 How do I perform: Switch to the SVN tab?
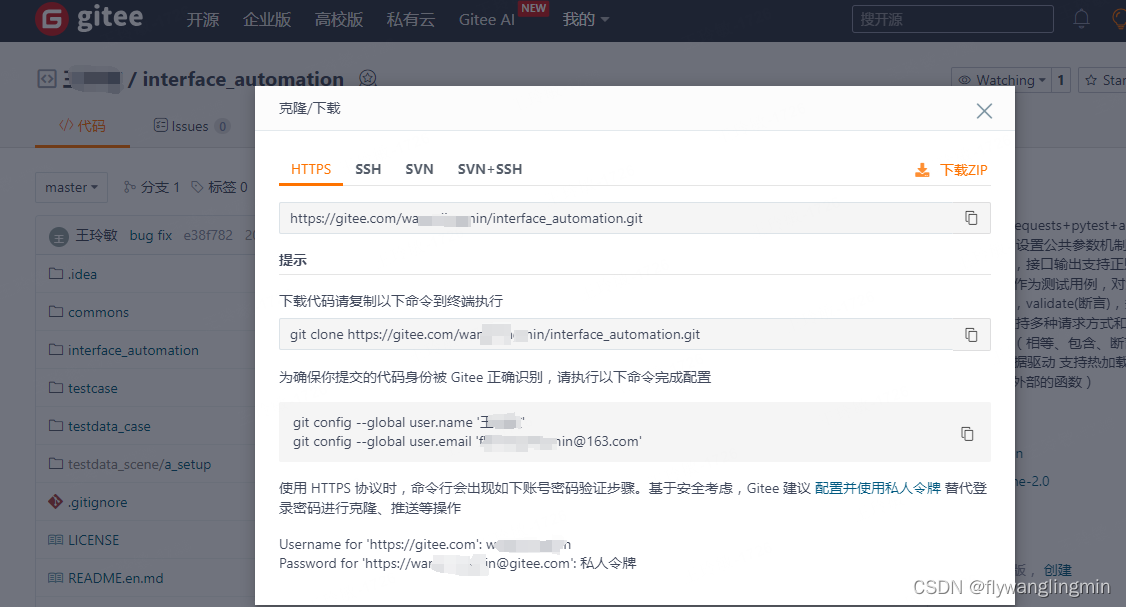tap(419, 170)
